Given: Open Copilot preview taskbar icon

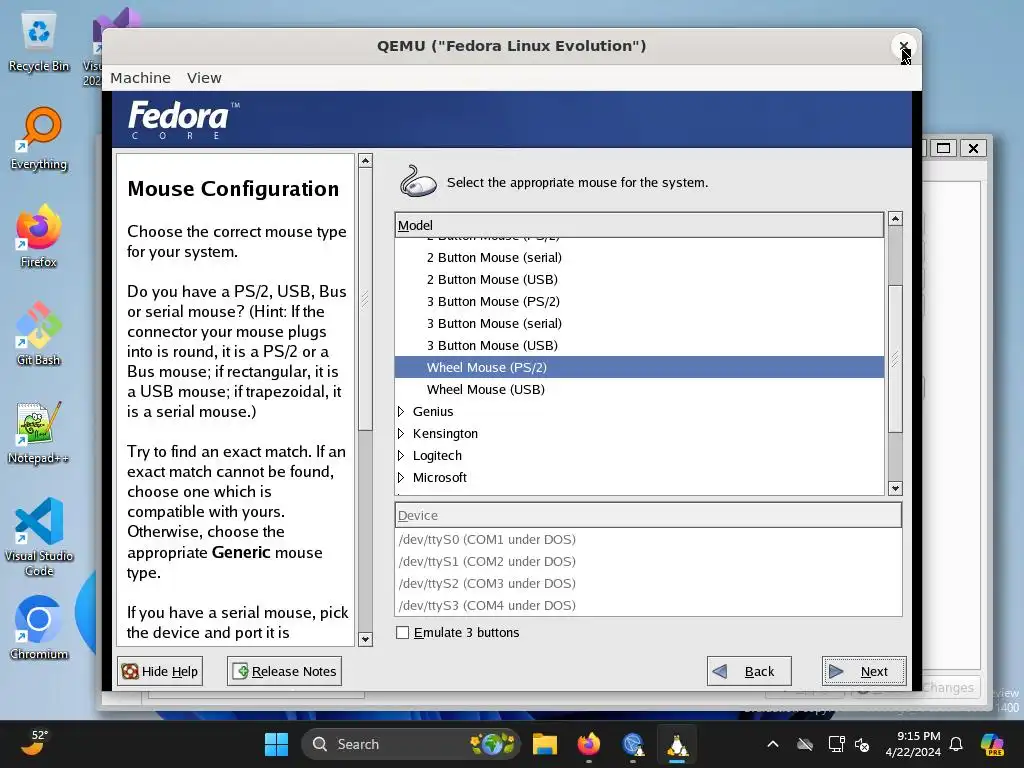Looking at the screenshot, I should pyautogui.click(x=993, y=744).
